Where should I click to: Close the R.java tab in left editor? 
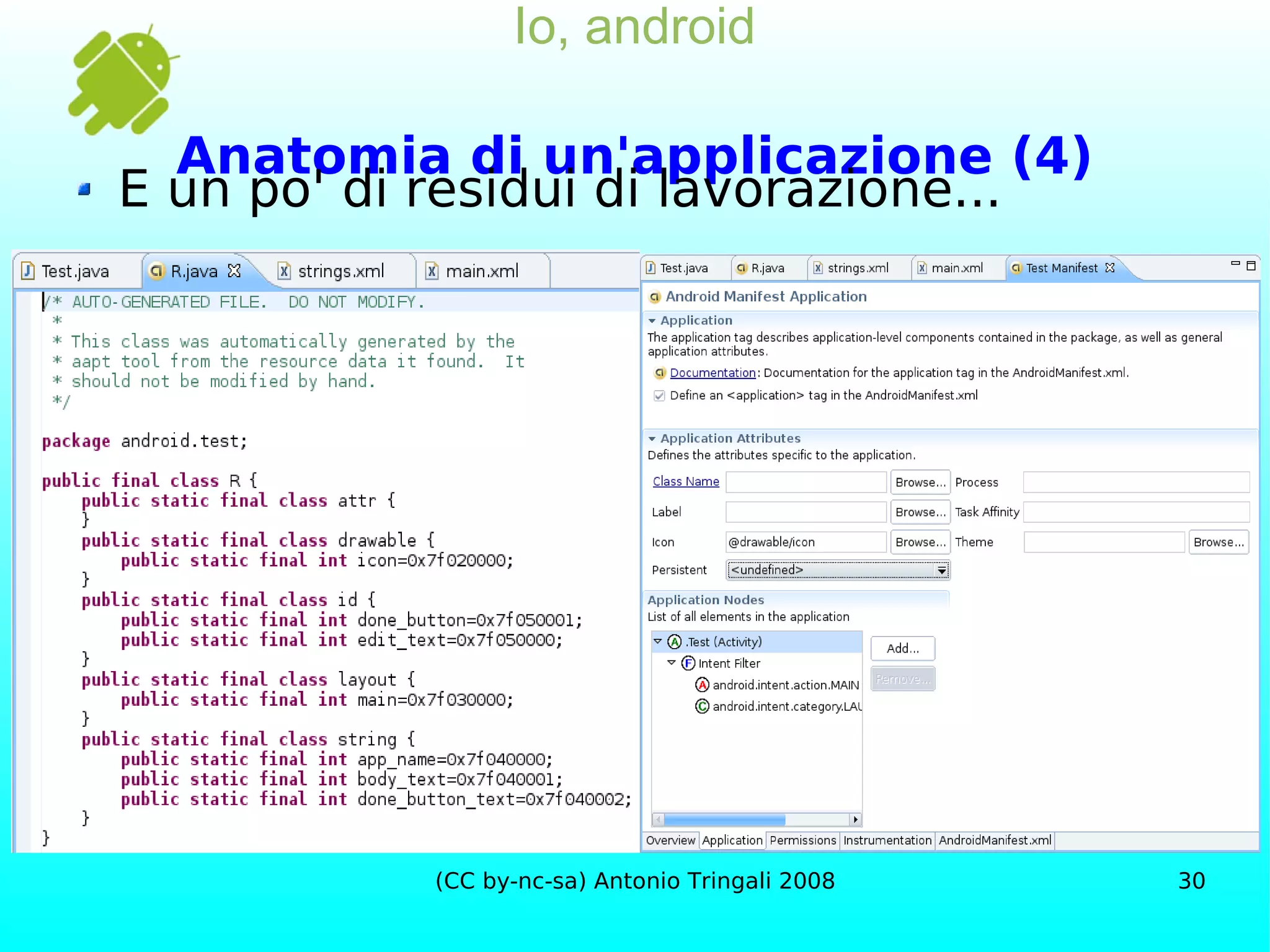tap(234, 270)
